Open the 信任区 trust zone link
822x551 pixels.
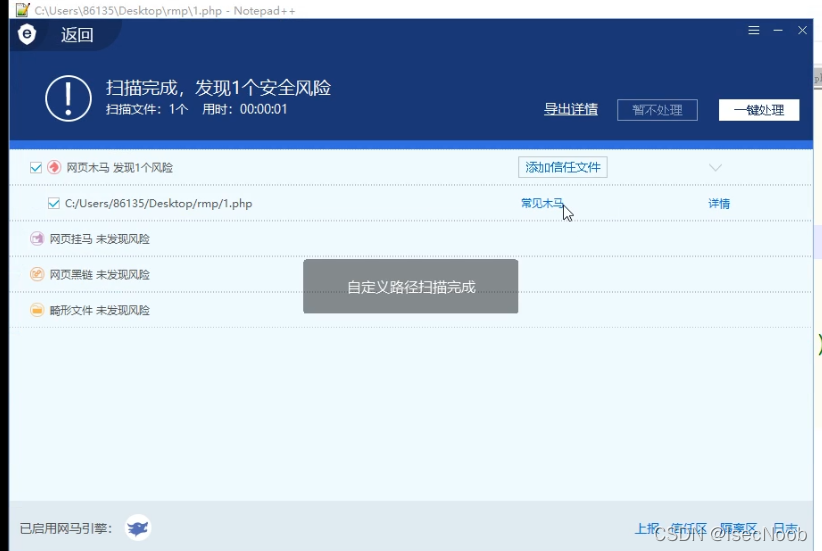689,528
